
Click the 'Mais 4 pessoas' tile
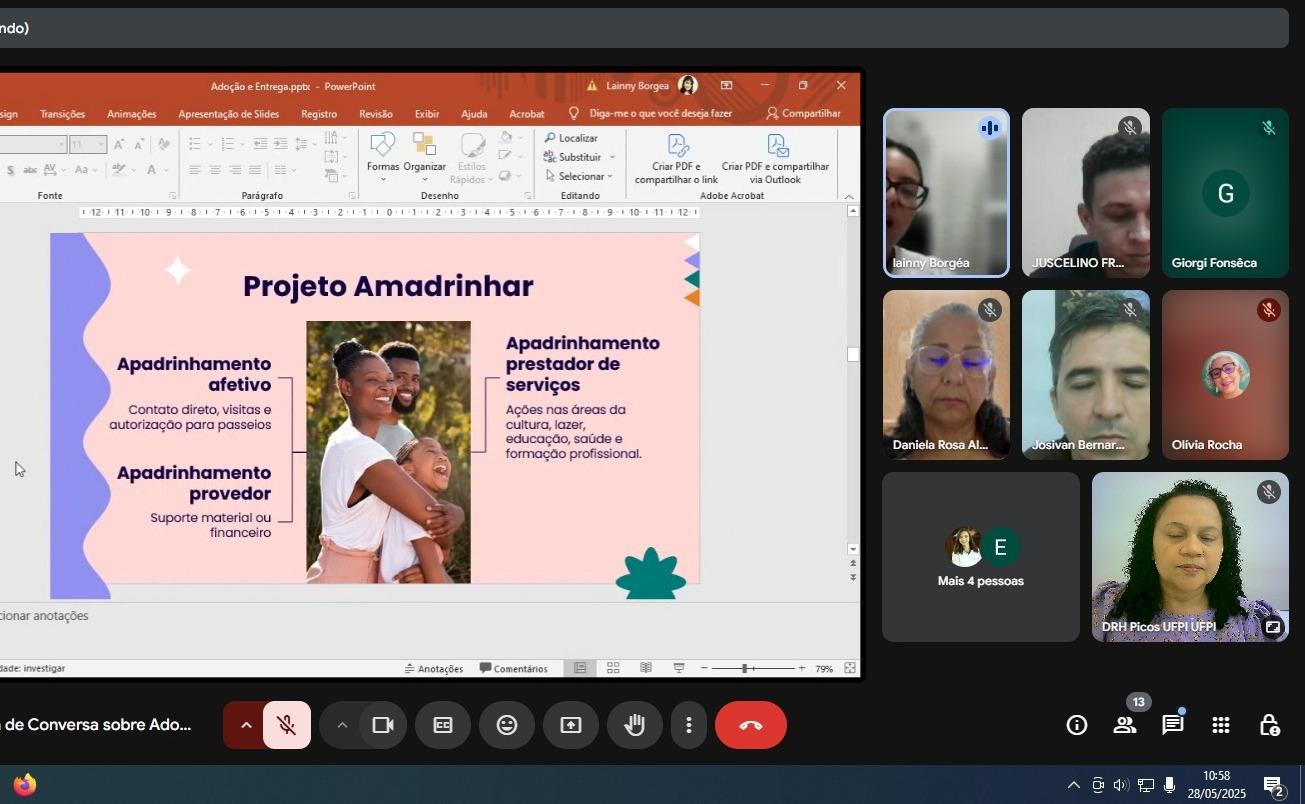(980, 557)
